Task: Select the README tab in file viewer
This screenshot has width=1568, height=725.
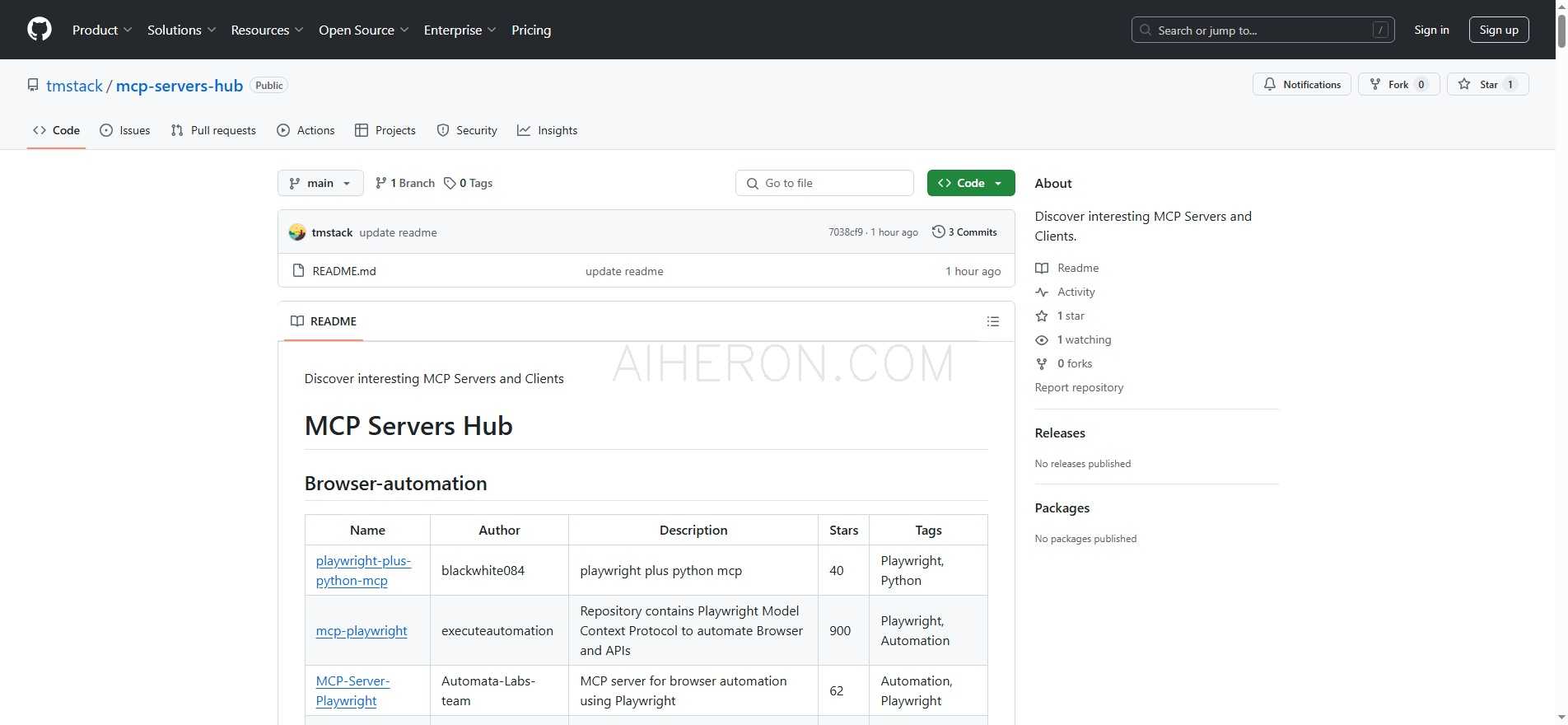Action: (324, 321)
